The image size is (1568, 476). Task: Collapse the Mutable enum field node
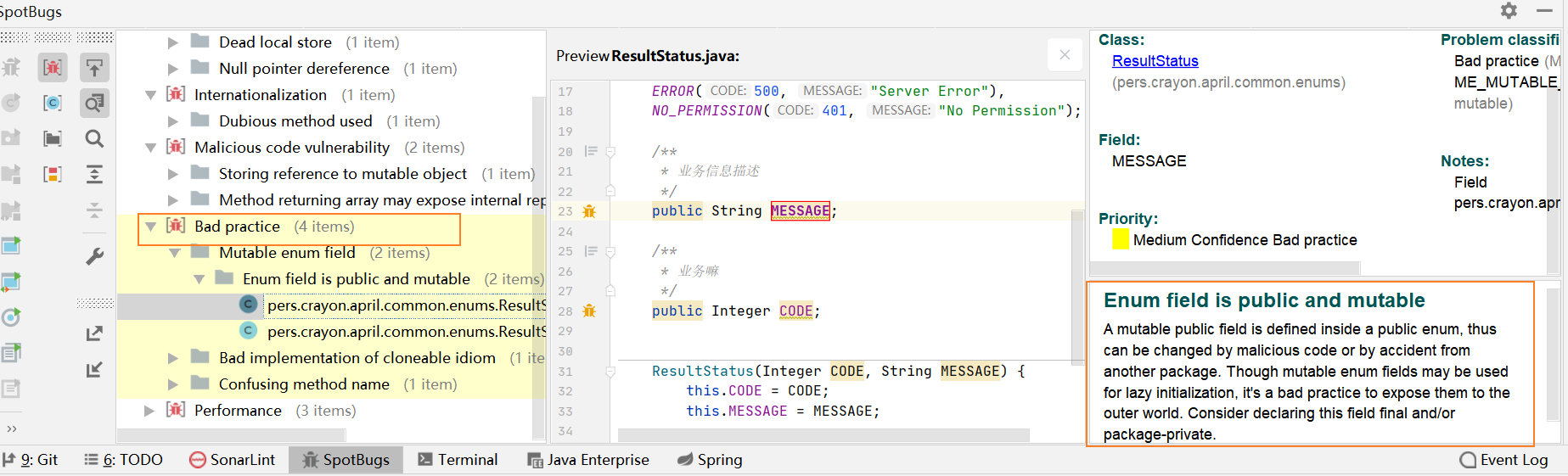174,253
